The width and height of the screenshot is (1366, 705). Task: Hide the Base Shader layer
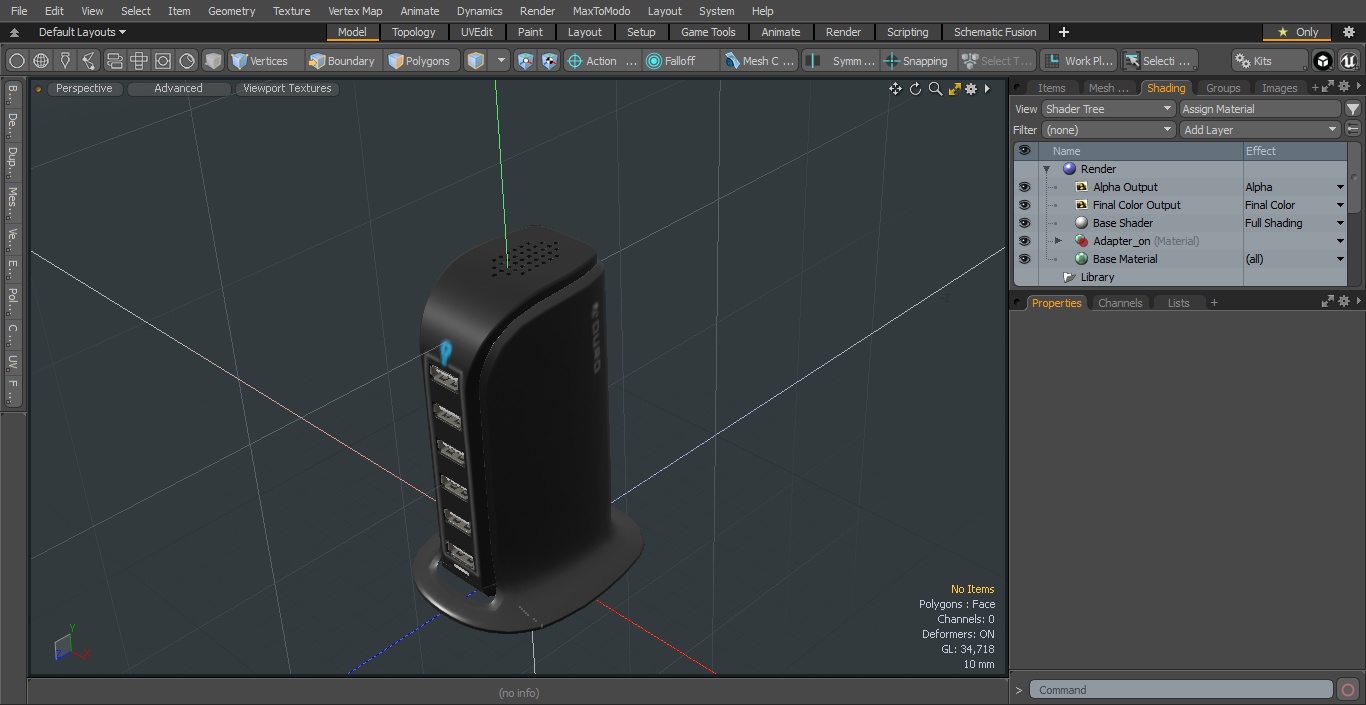coord(1024,223)
